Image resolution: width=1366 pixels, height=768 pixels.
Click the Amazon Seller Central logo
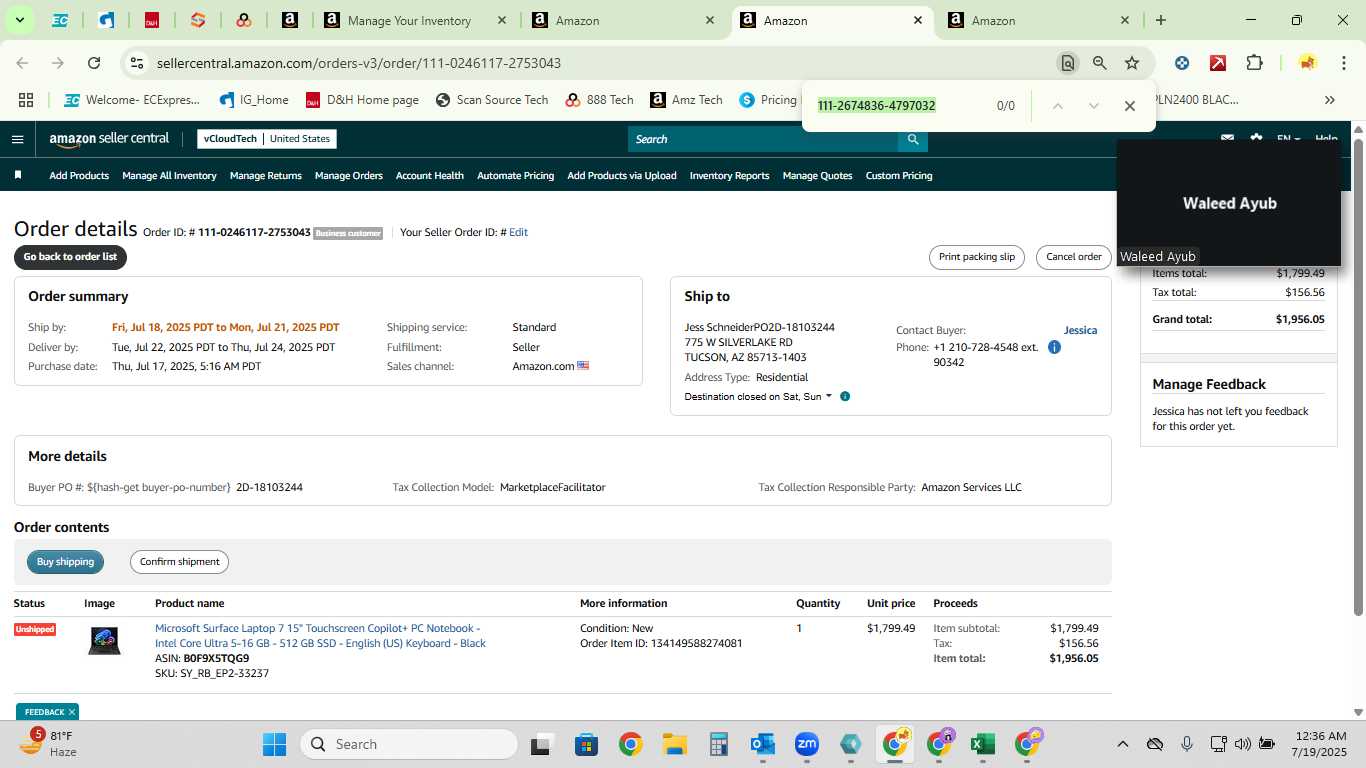pyautogui.click(x=109, y=139)
